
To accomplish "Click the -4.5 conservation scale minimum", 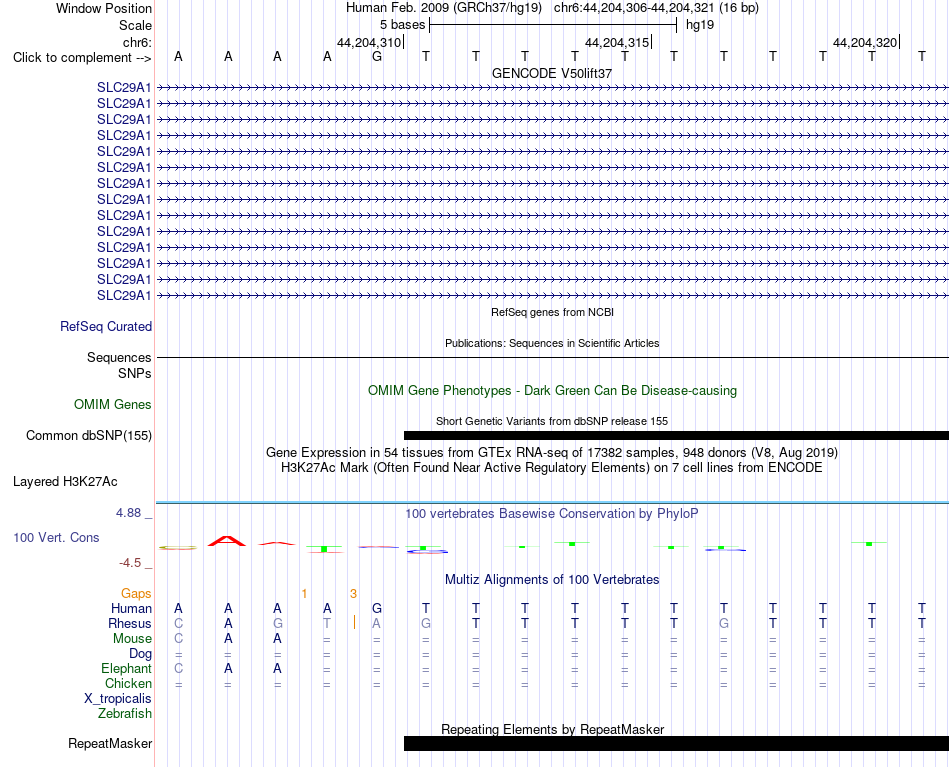I will [130, 563].
